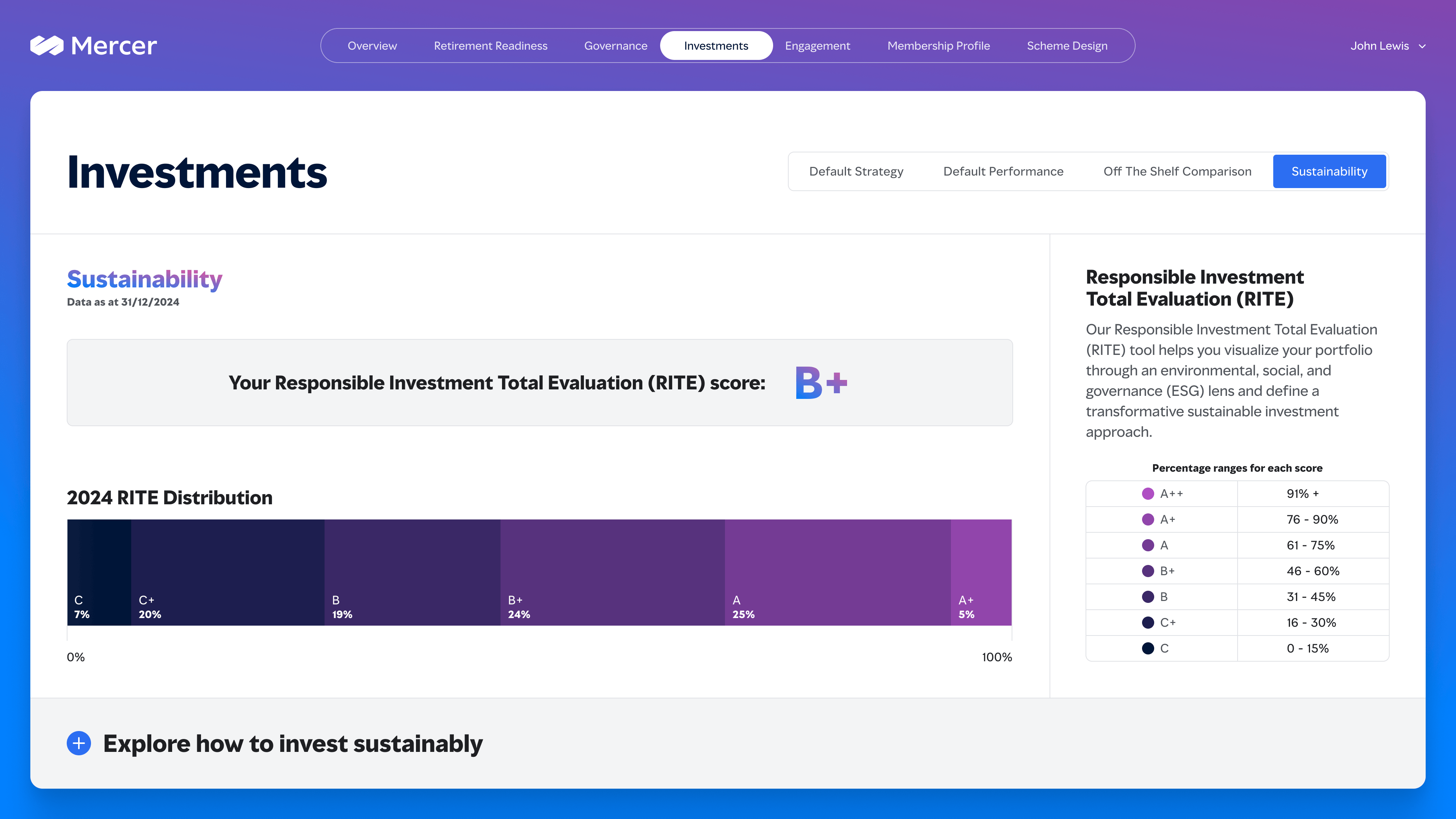Click the '2024 RITE Distribution' heading
Viewport: 1456px width, 819px height.
tap(169, 497)
